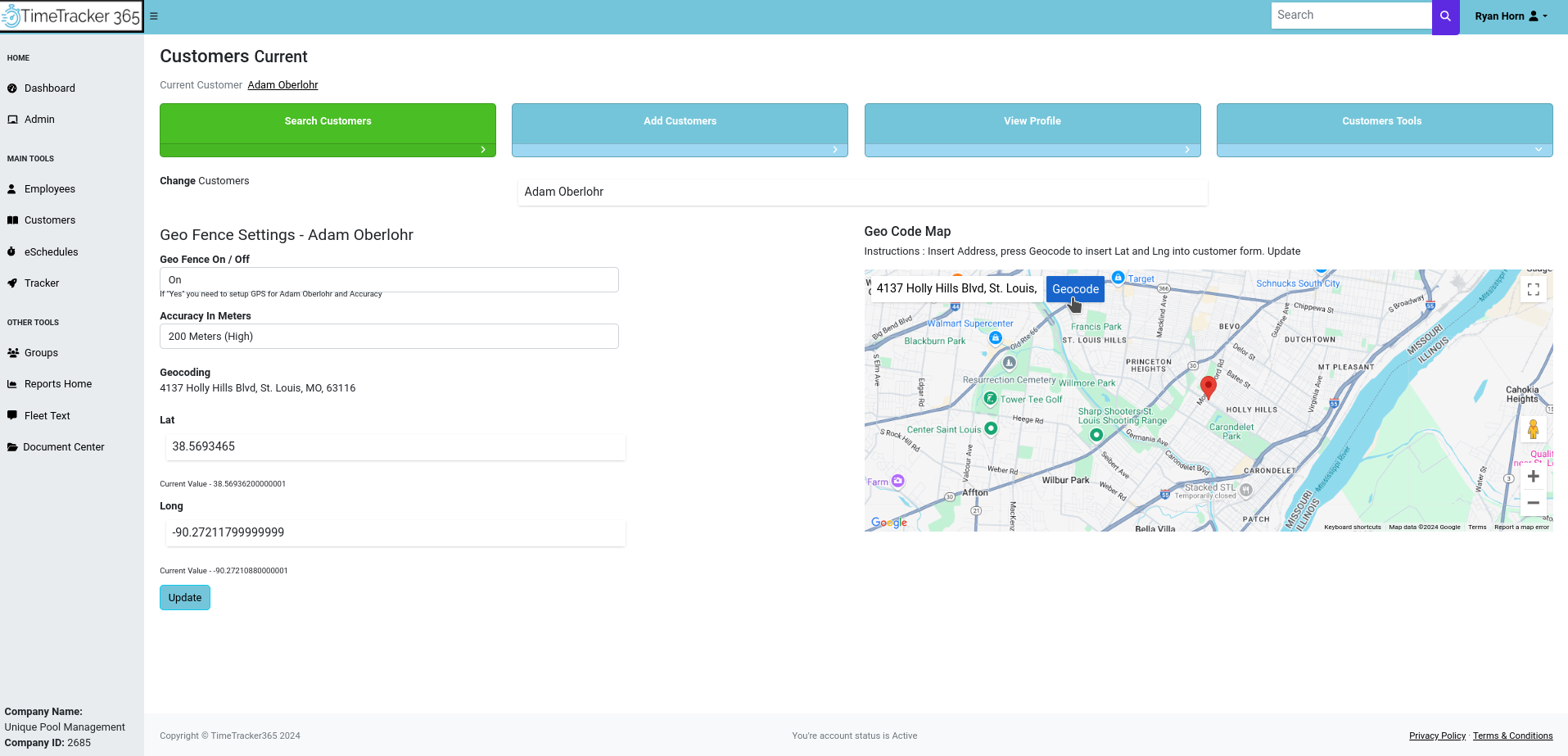Image resolution: width=1568 pixels, height=756 pixels.
Task: Open Employees from the sidebar icon
Action: click(x=11, y=188)
